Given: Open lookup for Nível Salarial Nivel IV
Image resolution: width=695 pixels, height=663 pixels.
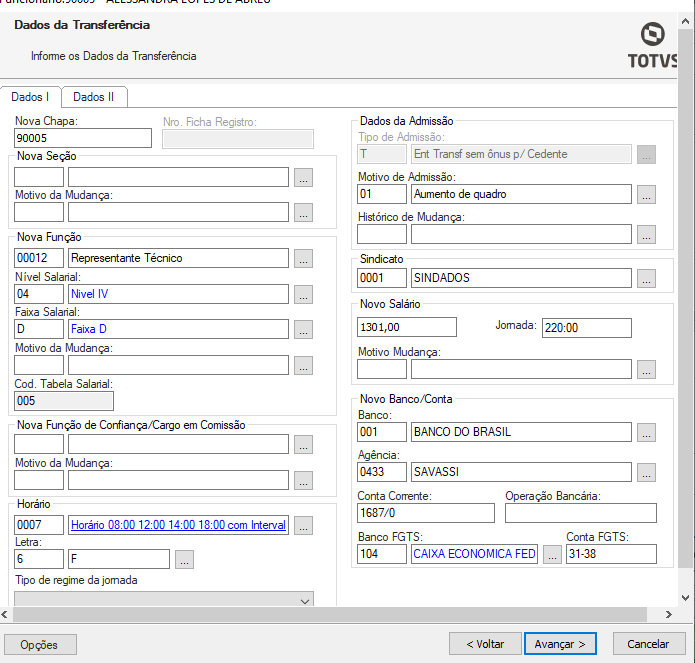Looking at the screenshot, I should 303,294.
